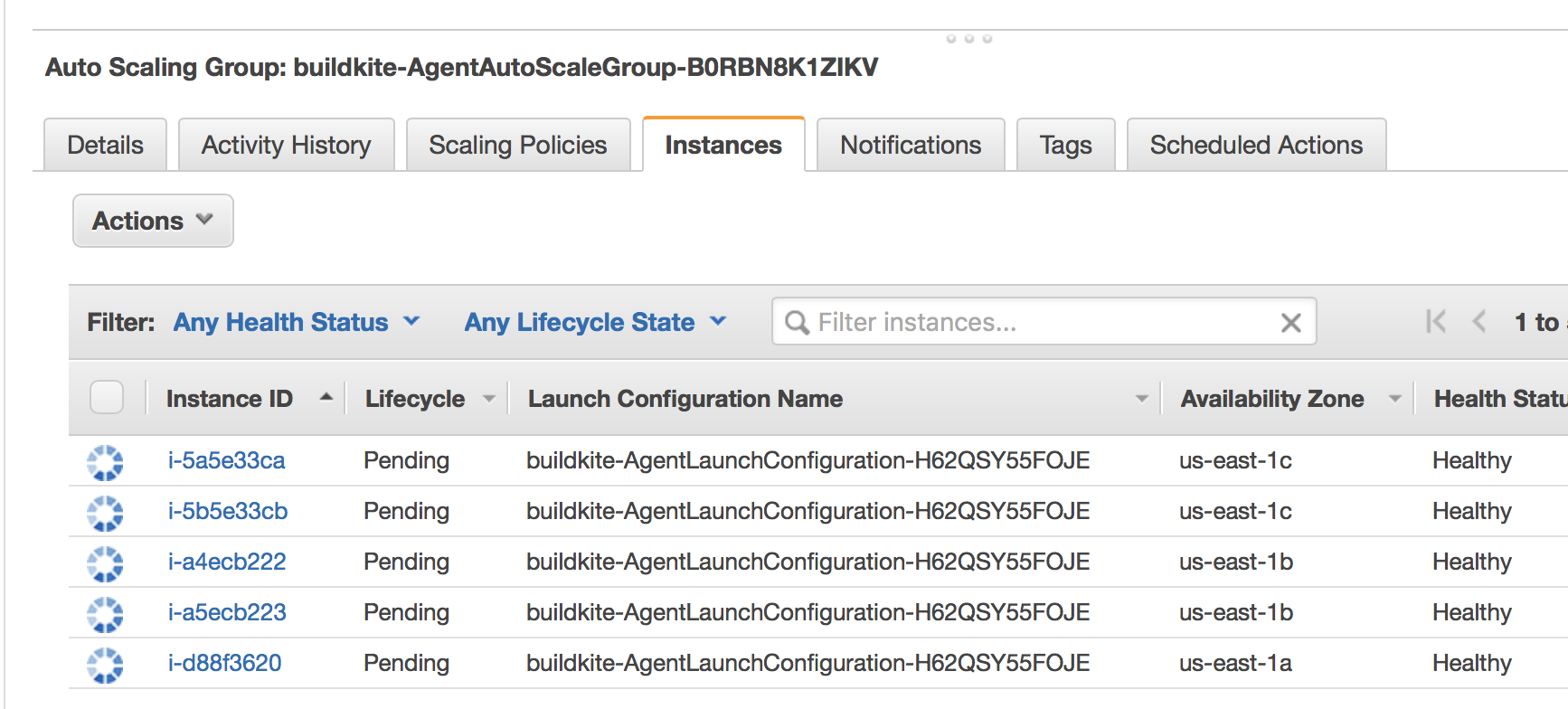Toggle the select-all instances checkbox

click(x=107, y=397)
